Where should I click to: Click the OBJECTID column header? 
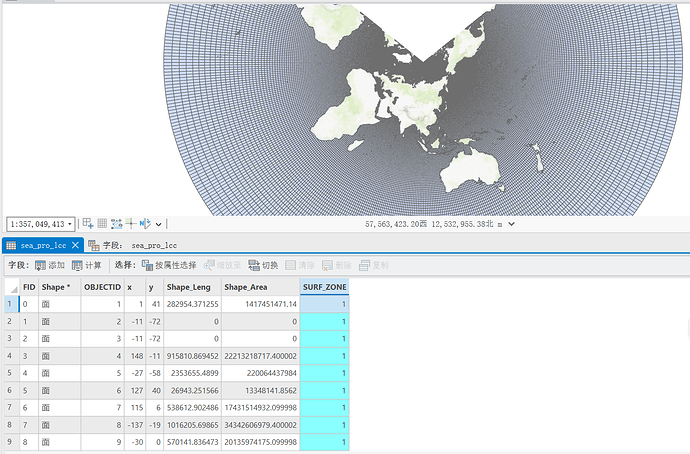tap(102, 287)
